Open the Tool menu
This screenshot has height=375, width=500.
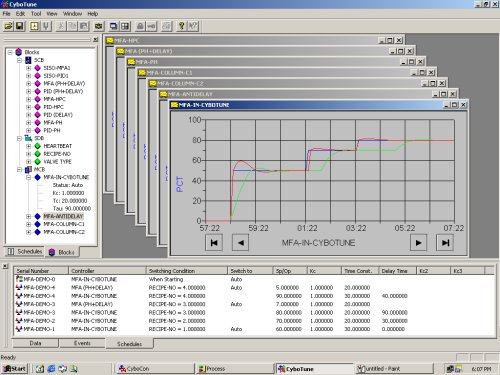tap(36, 14)
